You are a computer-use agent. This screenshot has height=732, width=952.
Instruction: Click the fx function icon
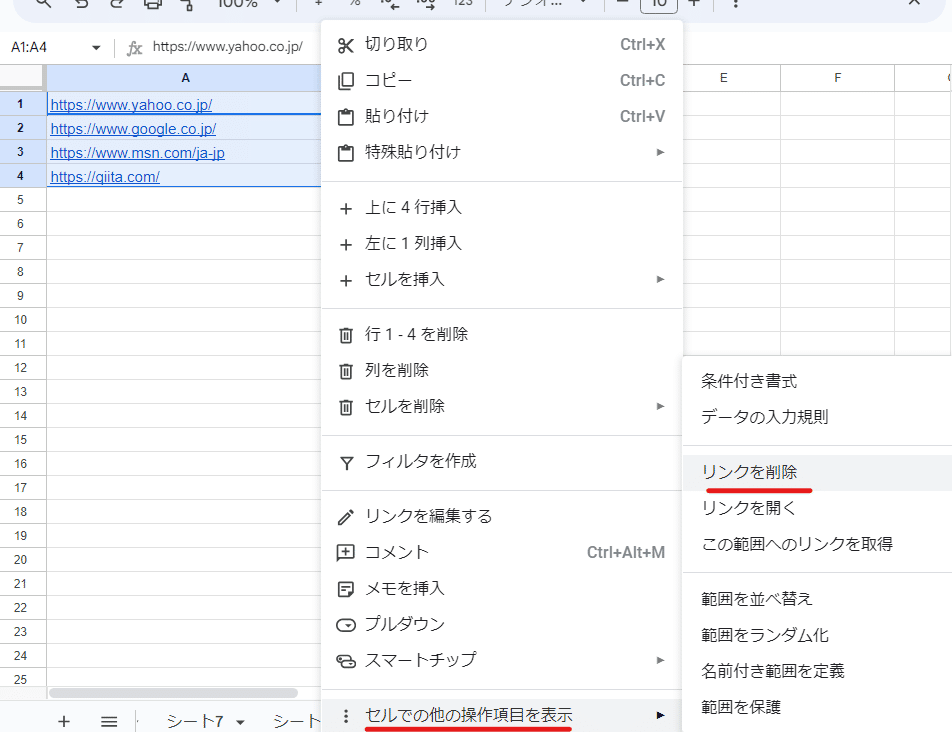[x=134, y=48]
